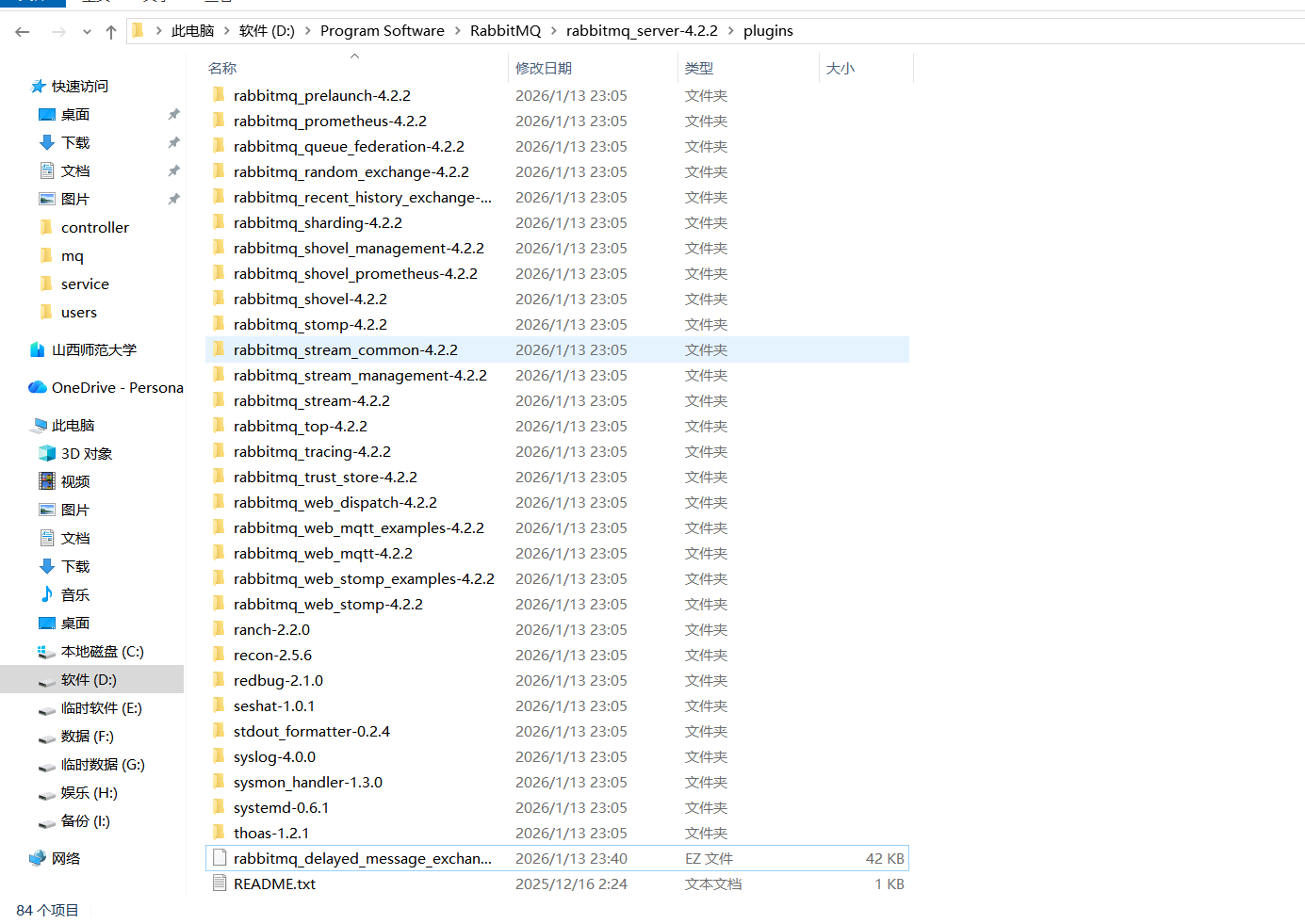The width and height of the screenshot is (1305, 924).
Task: Expand chevron after RabbitMQ in address bar
Action: [x=554, y=31]
